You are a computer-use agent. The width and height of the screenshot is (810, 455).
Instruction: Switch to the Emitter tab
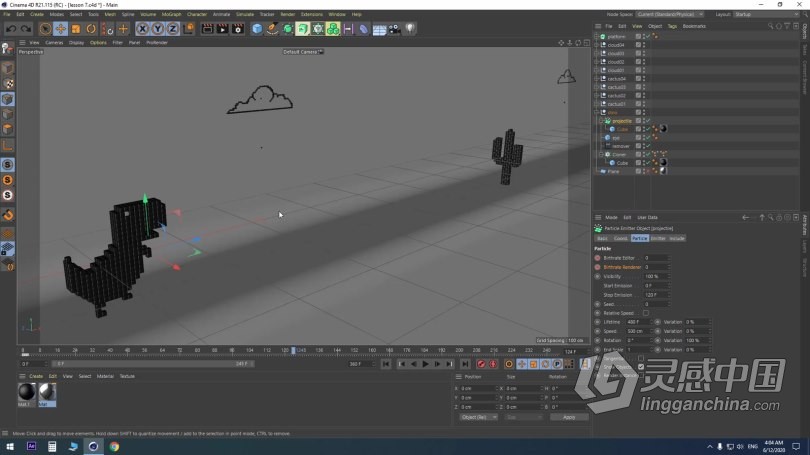point(658,239)
